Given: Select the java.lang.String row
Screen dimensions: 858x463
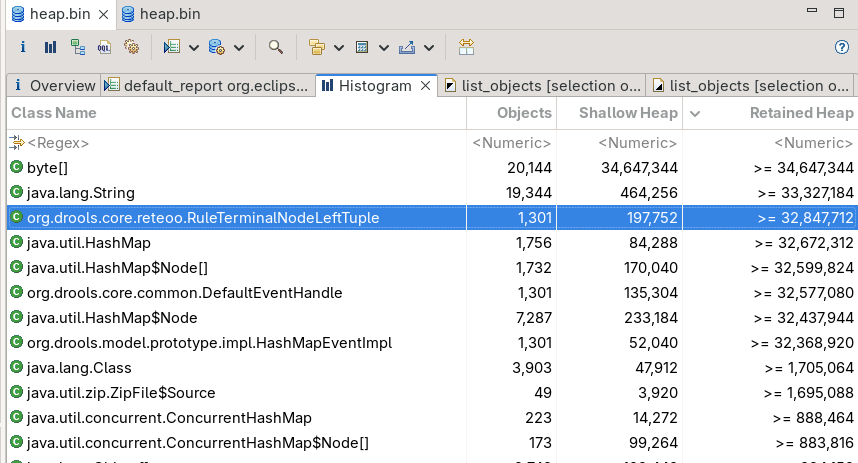Looking at the screenshot, I should (432, 193).
